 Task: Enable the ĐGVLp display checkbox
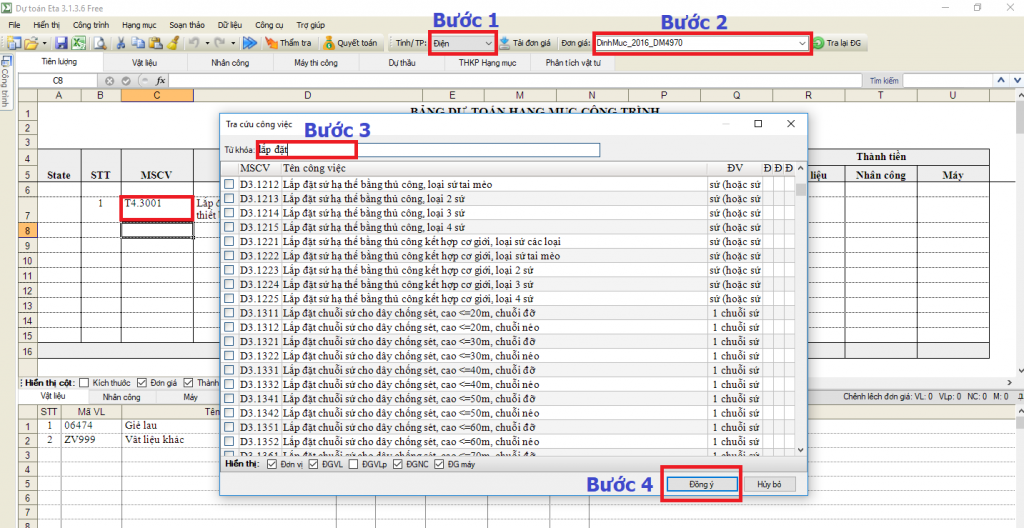(354, 464)
